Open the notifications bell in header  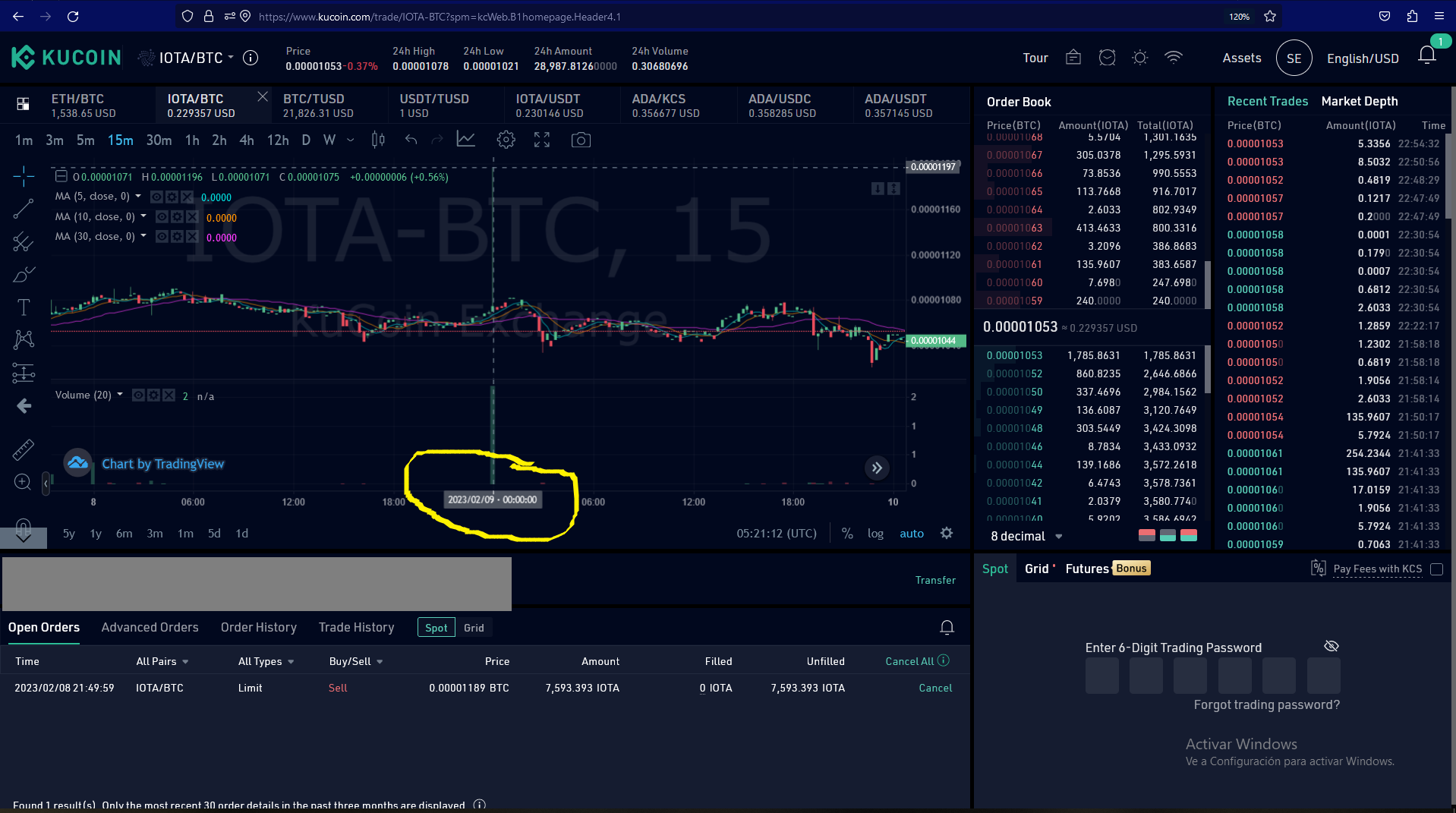pos(1427,55)
